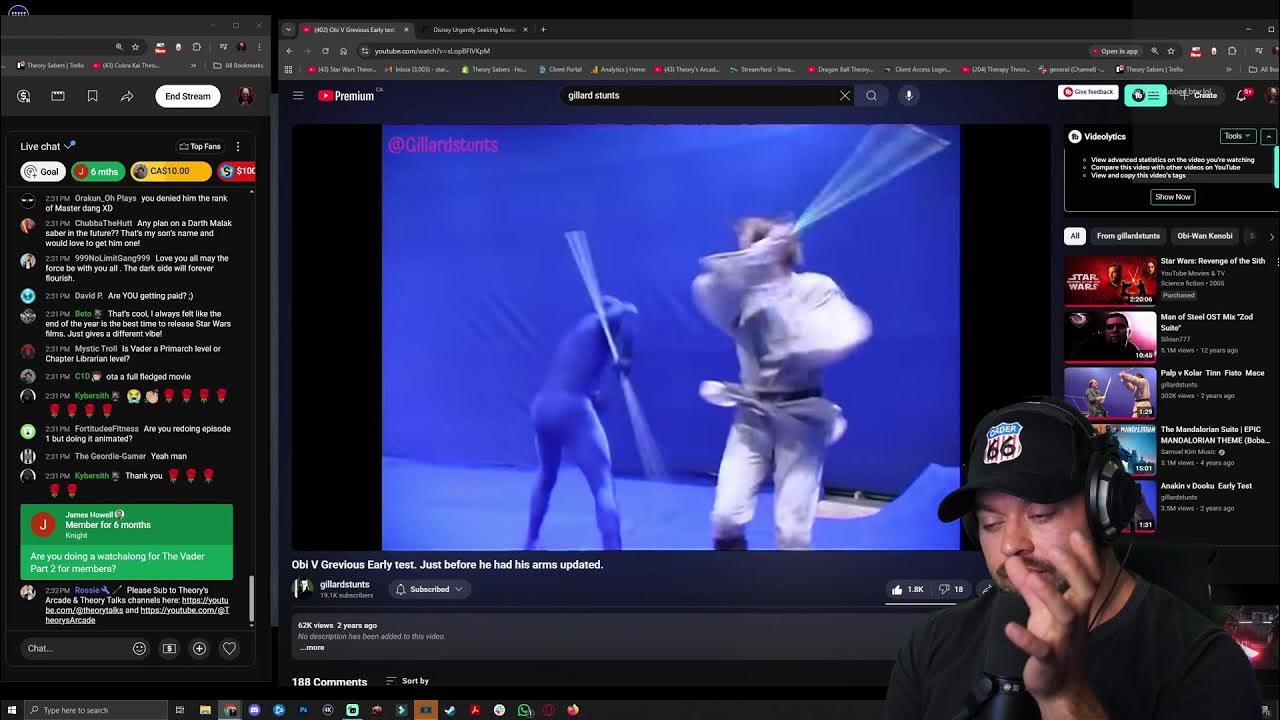Clear the YouTube search text with X
Screen dimensions: 1280x720
[845, 95]
